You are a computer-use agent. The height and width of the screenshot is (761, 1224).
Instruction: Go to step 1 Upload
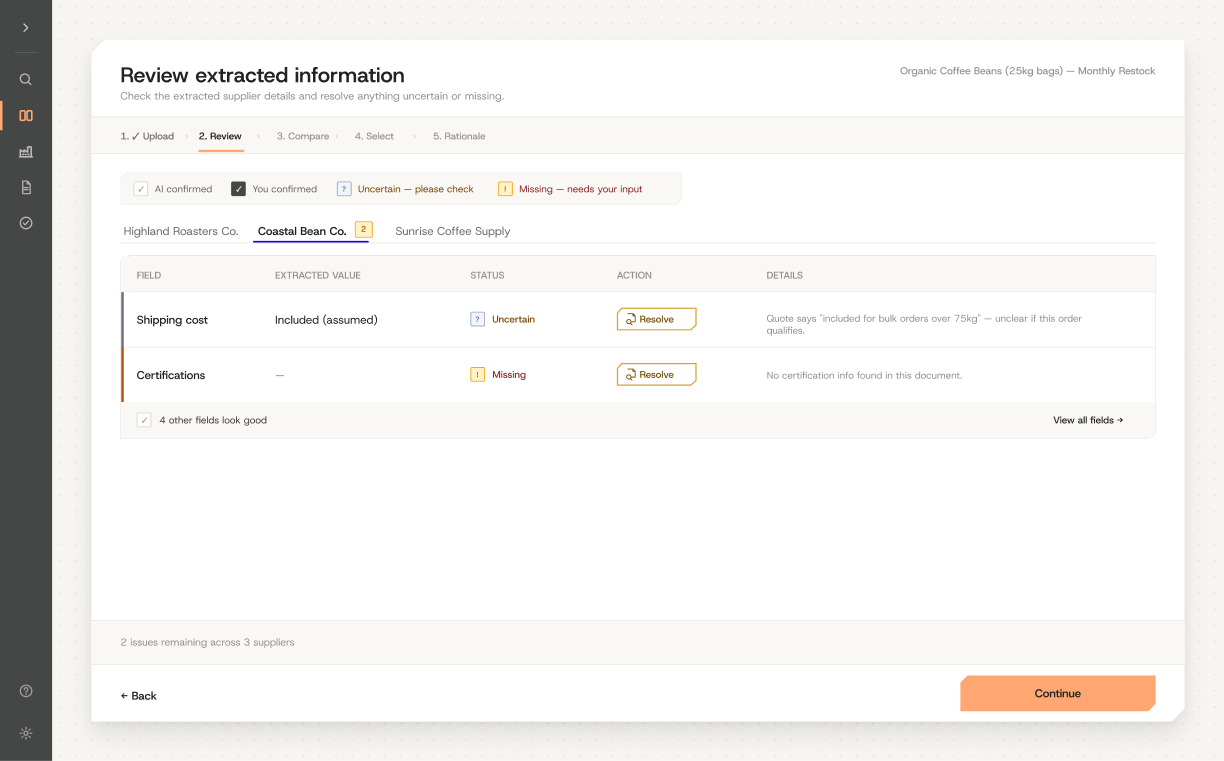tap(147, 136)
